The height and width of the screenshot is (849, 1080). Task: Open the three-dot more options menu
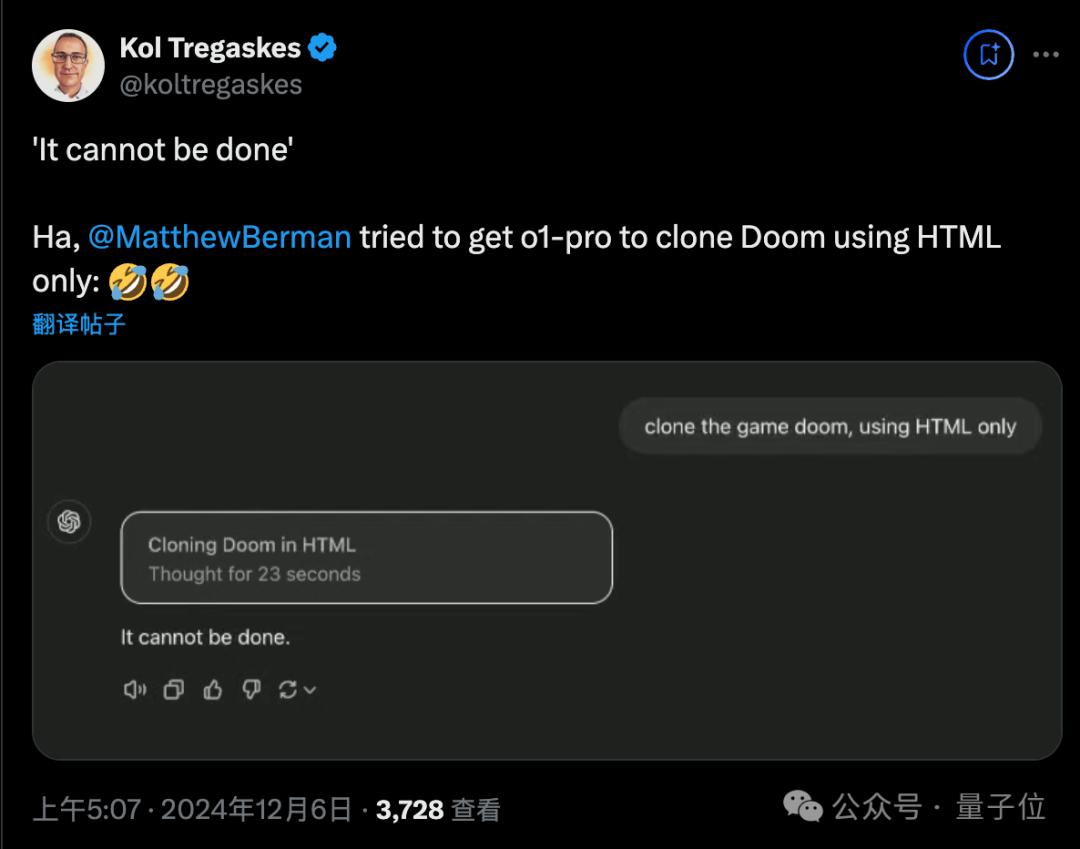pyautogui.click(x=1045, y=54)
